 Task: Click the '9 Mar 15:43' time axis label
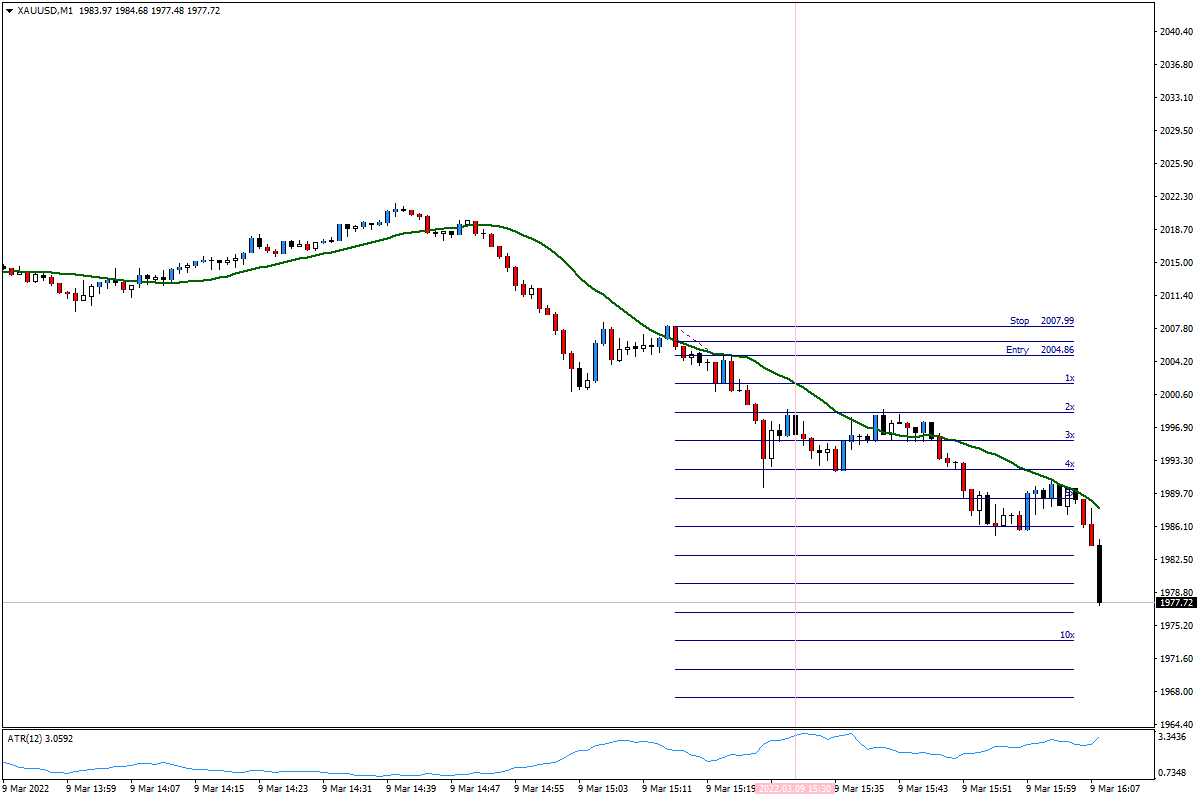(x=923, y=789)
